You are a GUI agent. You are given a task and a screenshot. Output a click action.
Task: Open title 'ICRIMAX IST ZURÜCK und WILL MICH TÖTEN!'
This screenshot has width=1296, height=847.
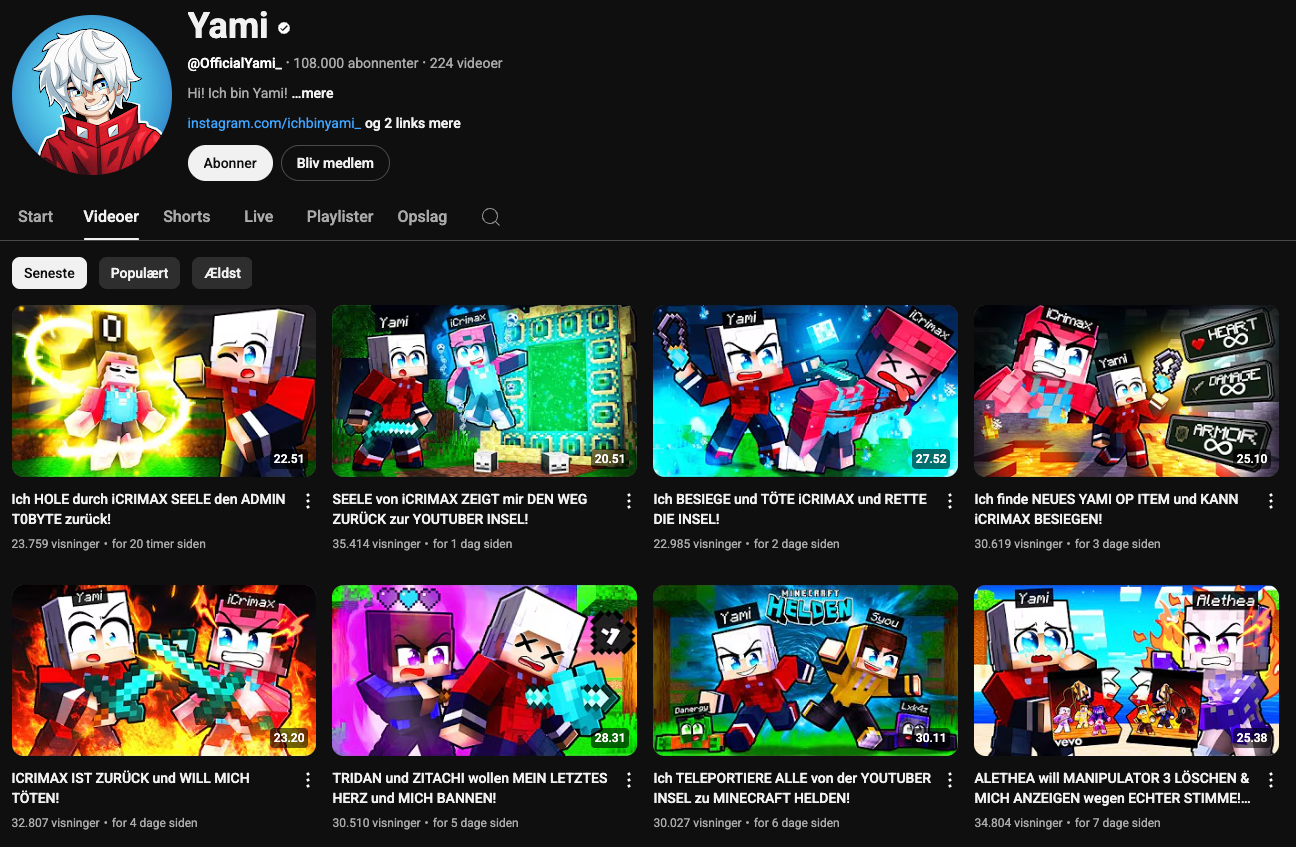click(x=131, y=788)
